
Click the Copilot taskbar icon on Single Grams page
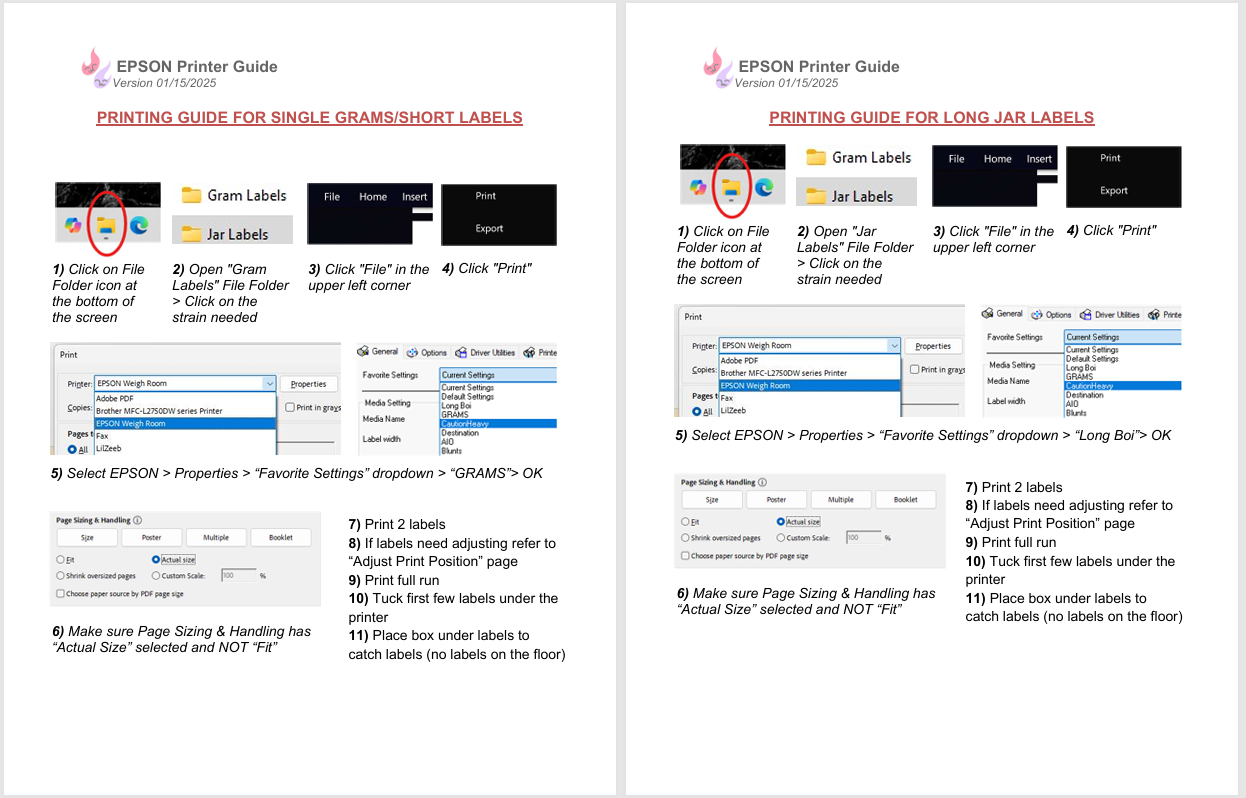[x=73, y=226]
